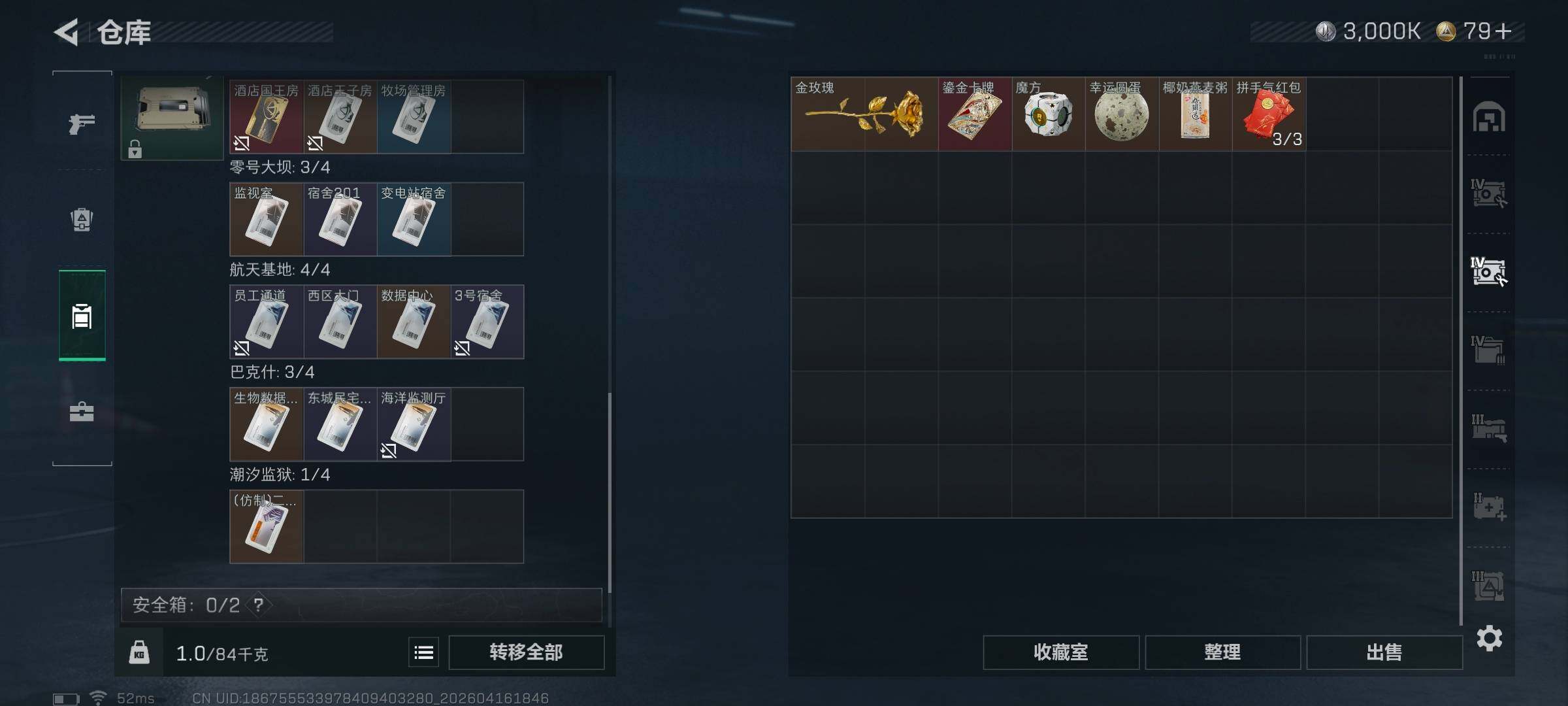Click the weight lock bag icon
The image size is (1568, 706).
(x=139, y=652)
